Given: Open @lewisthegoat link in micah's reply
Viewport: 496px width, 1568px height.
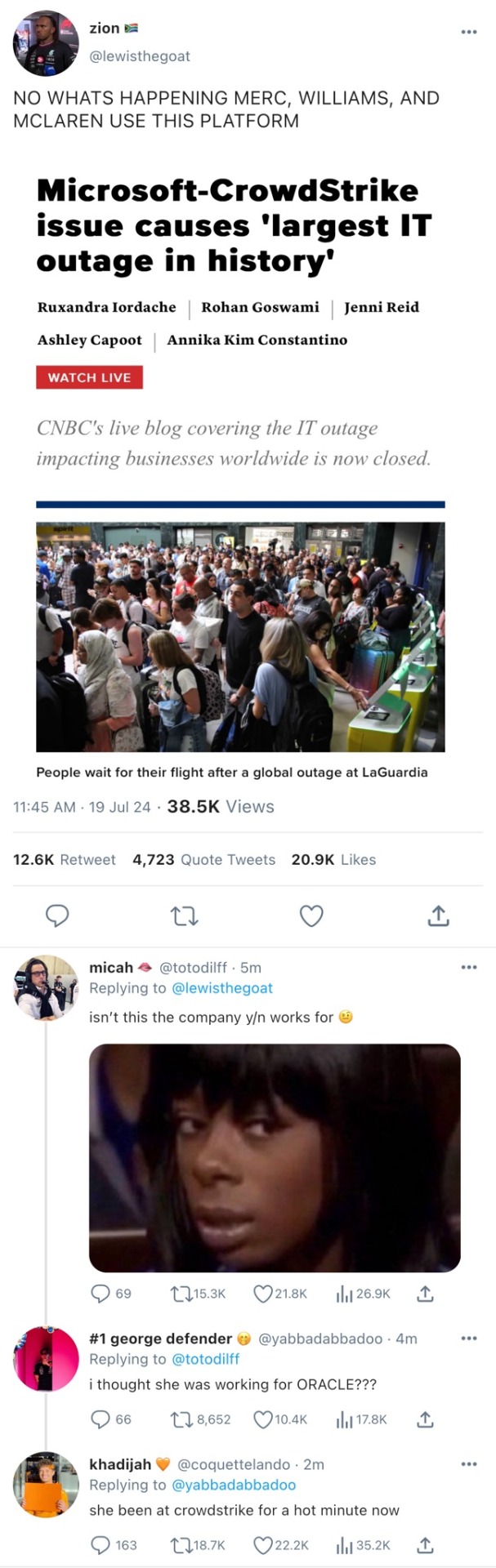Looking at the screenshot, I should pos(222,988).
